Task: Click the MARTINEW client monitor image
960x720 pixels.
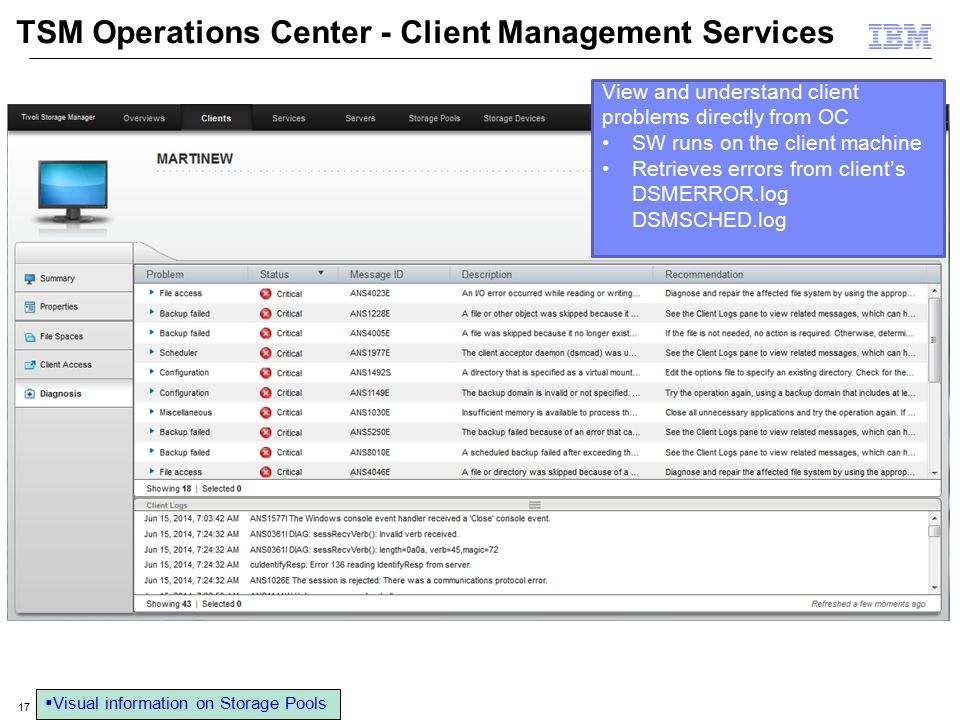Action: 73,191
